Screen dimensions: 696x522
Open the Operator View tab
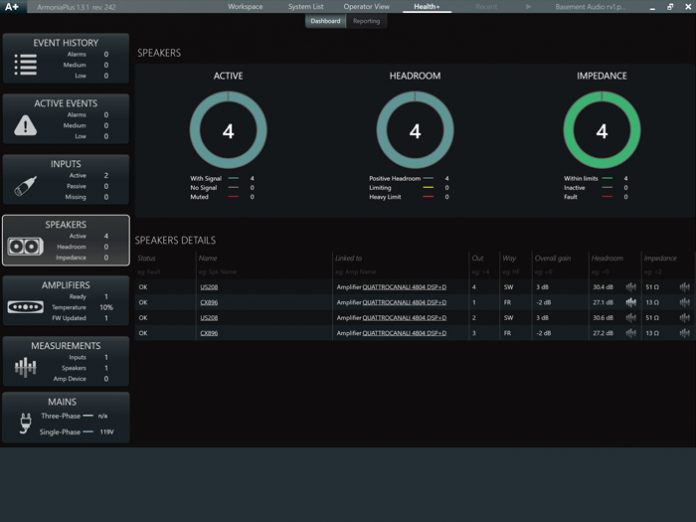366,7
